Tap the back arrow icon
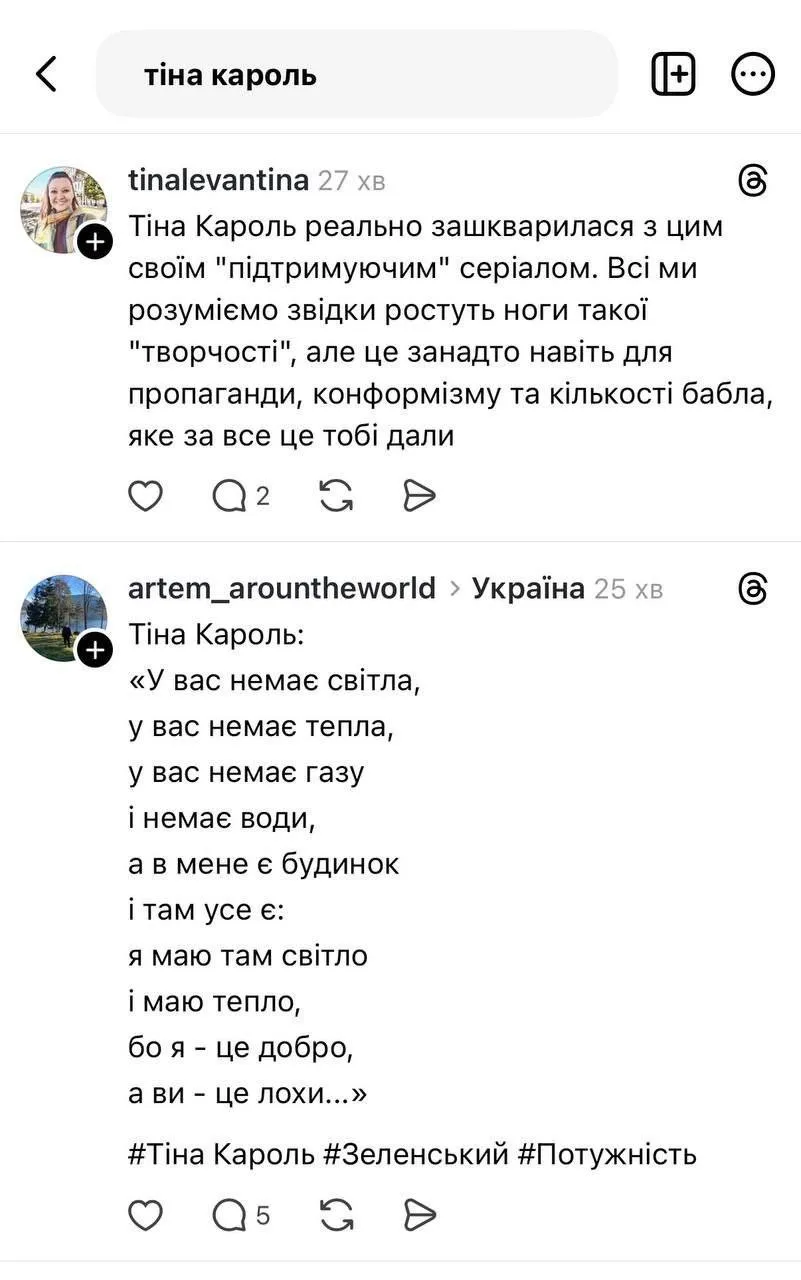This screenshot has width=801, height=1280. [46, 74]
